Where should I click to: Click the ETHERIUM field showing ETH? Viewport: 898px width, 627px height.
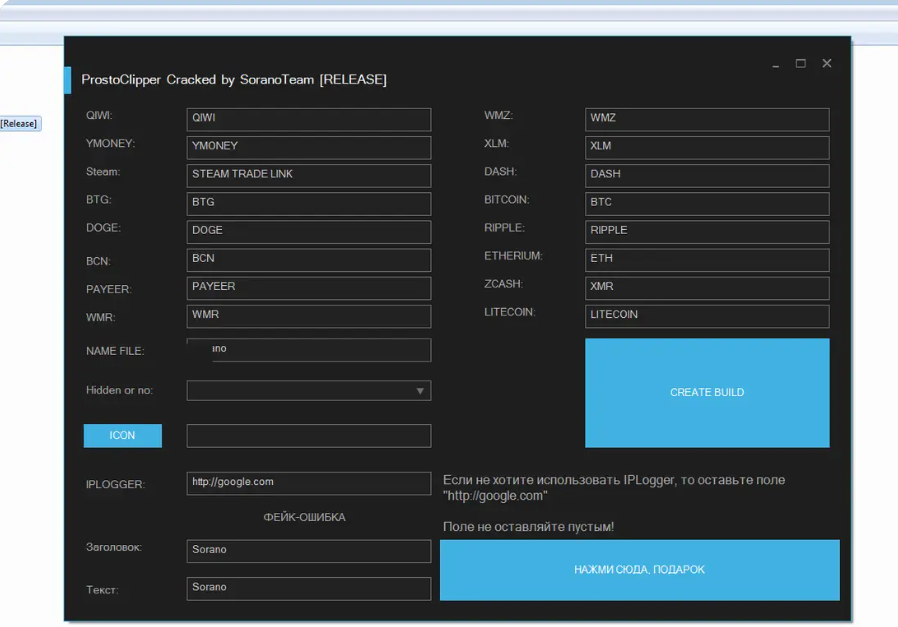click(707, 259)
